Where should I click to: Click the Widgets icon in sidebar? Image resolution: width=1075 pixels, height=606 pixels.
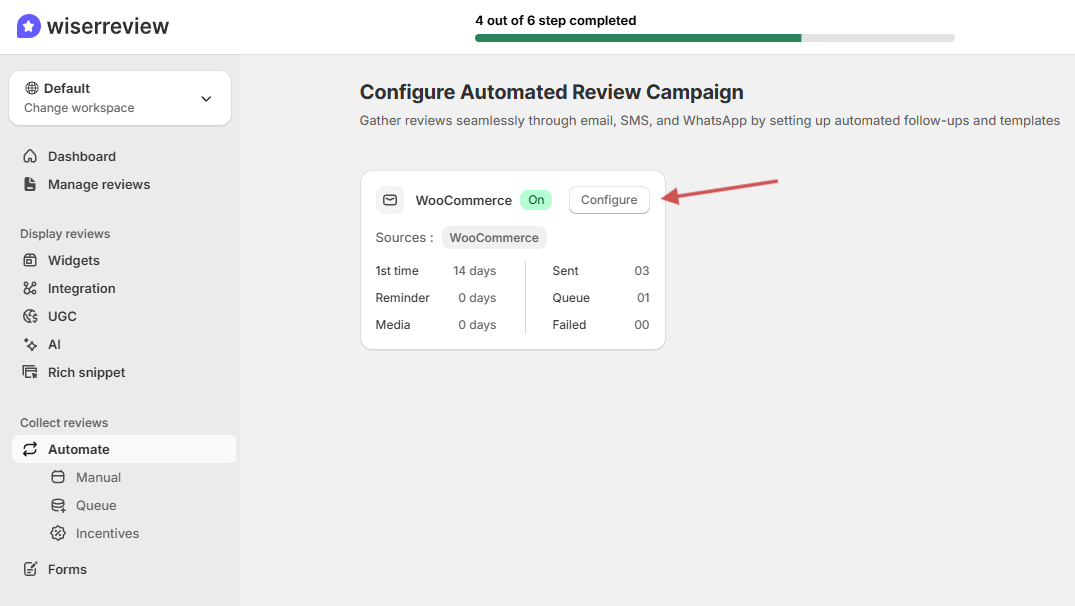(x=30, y=260)
